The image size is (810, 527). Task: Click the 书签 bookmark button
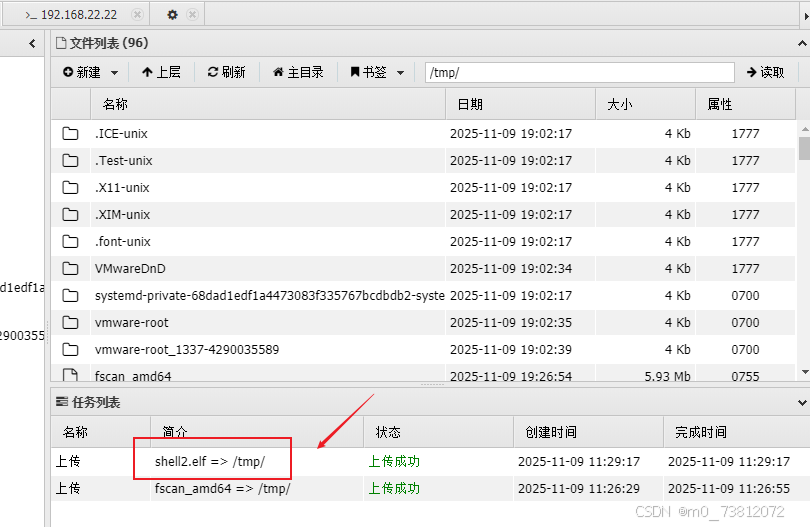(x=368, y=72)
